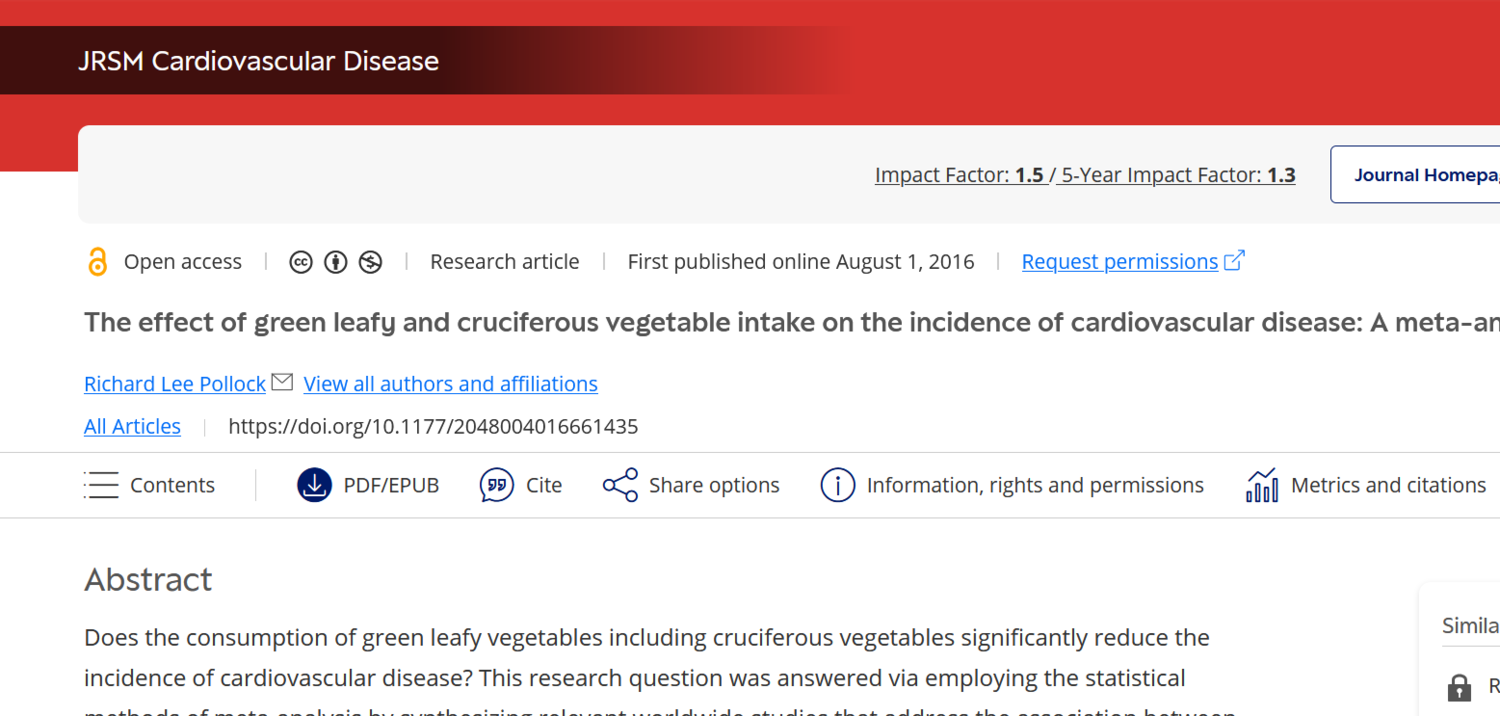
Task: Click the 5-Year Impact Factor link
Action: coord(1178,176)
